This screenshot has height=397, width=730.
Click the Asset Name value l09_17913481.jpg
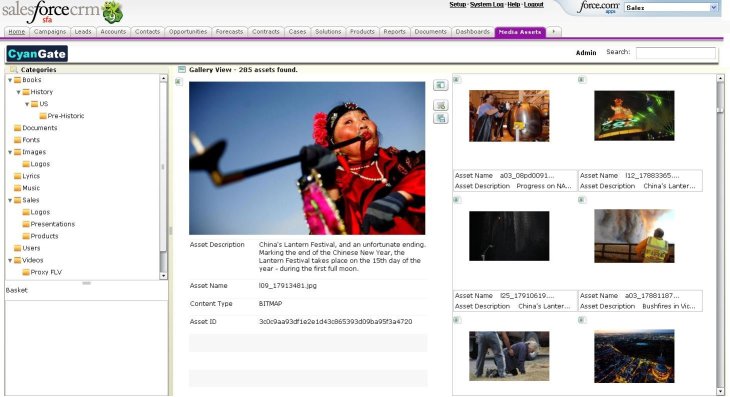tap(288, 286)
